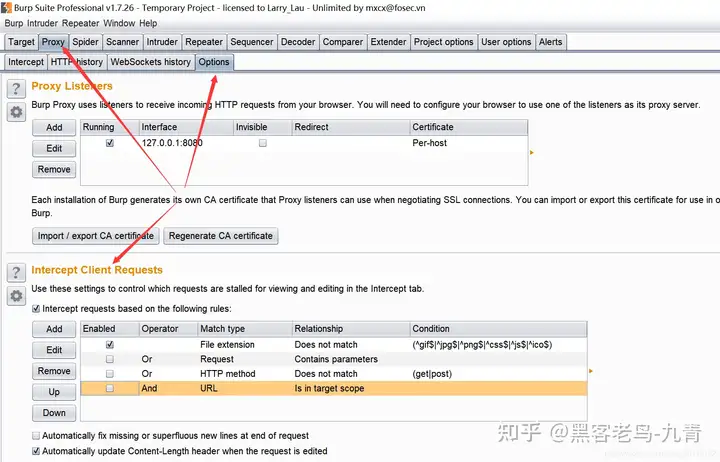
Task: Open the Repeater menu in menu bar
Action: point(80,23)
